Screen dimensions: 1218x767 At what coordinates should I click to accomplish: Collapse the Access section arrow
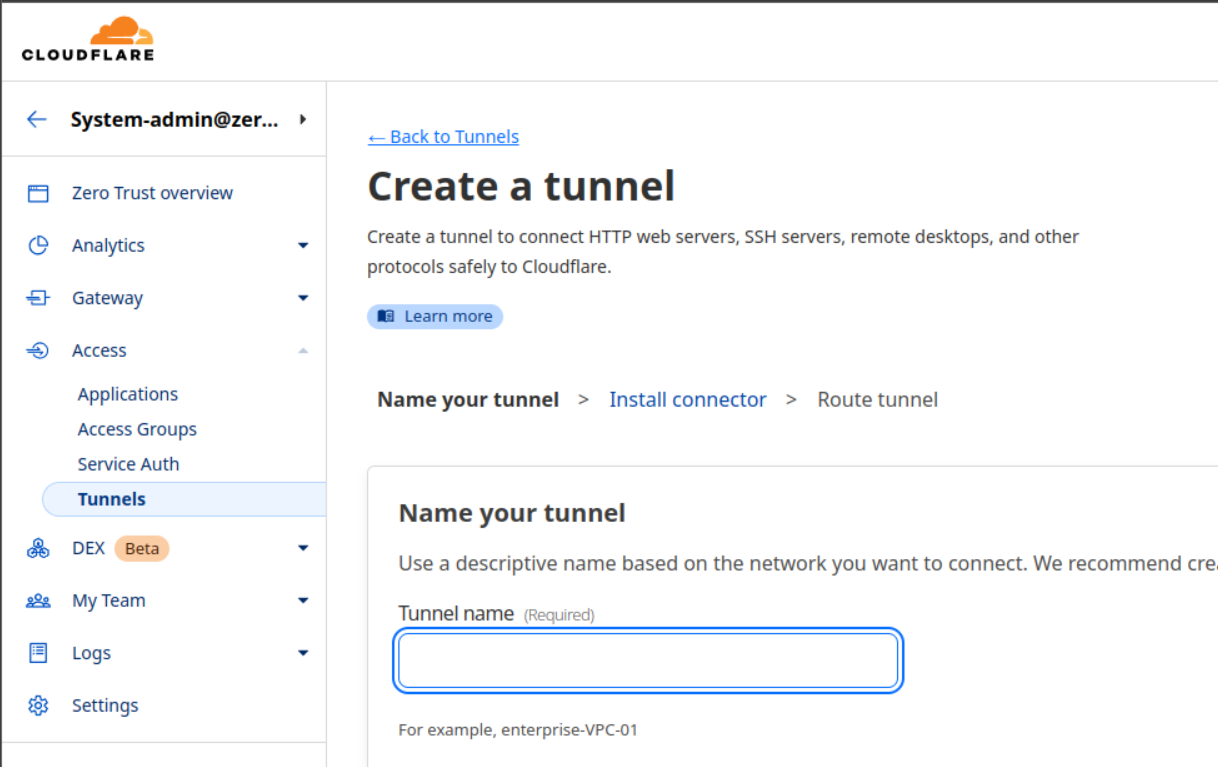click(x=303, y=351)
